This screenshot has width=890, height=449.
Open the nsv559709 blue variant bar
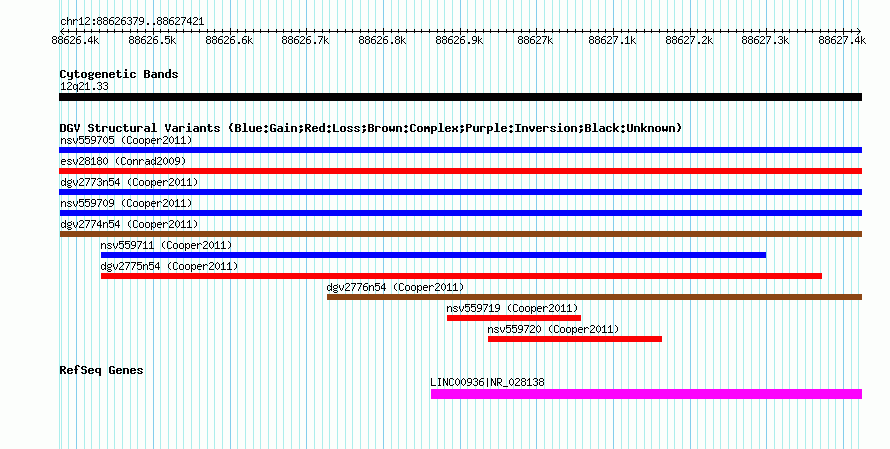(x=460, y=213)
